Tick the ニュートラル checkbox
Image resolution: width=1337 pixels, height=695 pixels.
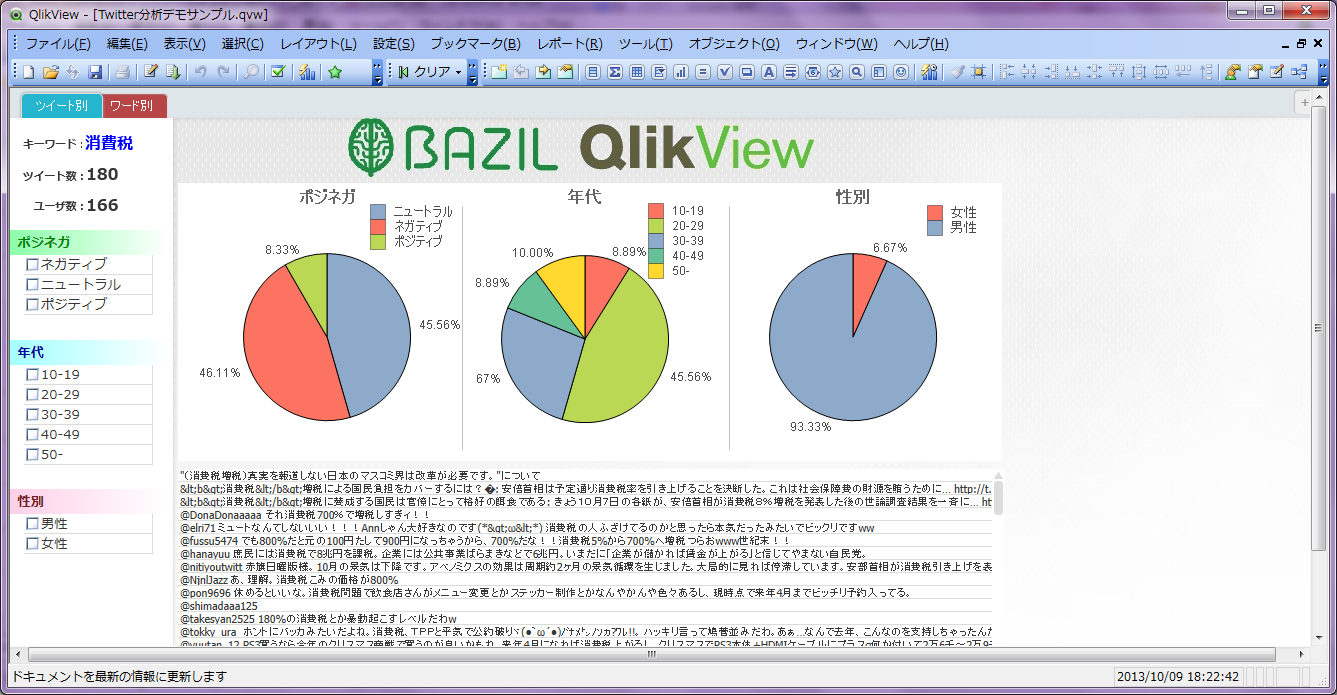(x=32, y=285)
